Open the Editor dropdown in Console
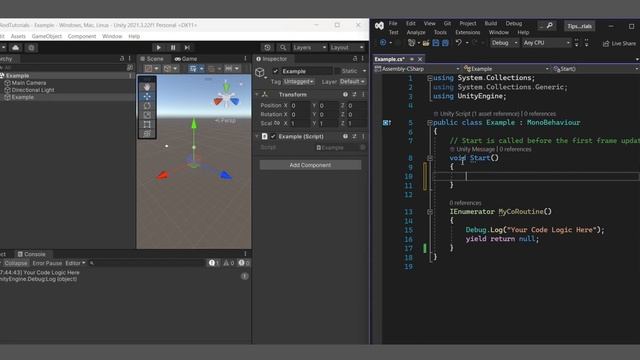The image size is (640, 360). coord(76,263)
